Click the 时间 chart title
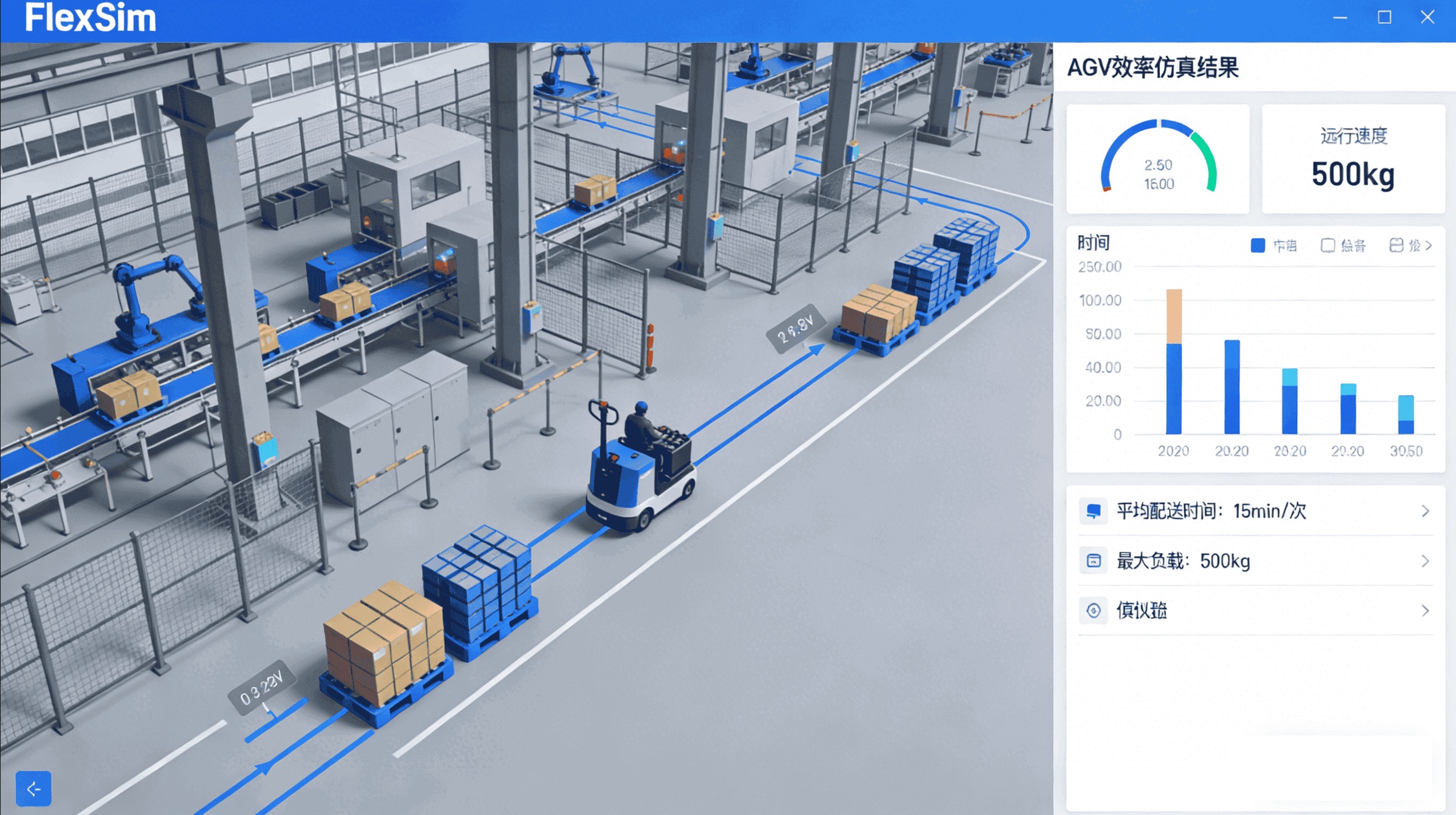Viewport: 1456px width, 815px height. (x=1093, y=243)
